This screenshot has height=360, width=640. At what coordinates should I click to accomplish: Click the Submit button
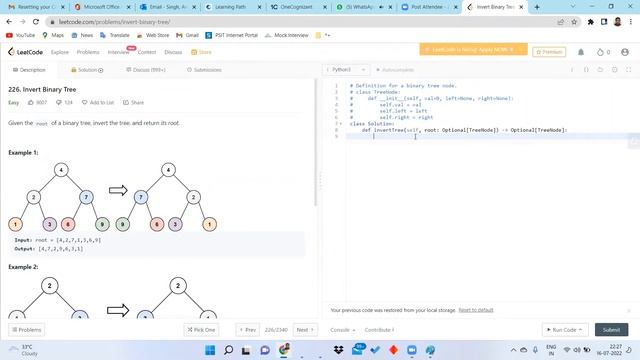click(611, 330)
